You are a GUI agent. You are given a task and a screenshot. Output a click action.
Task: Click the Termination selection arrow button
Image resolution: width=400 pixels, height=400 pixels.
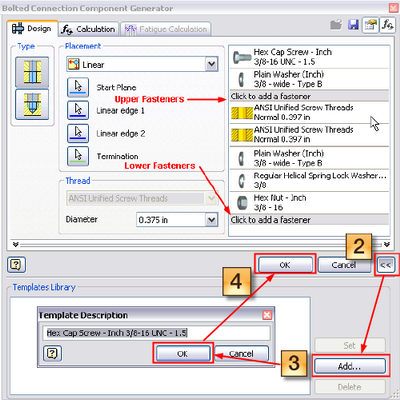tap(78, 156)
